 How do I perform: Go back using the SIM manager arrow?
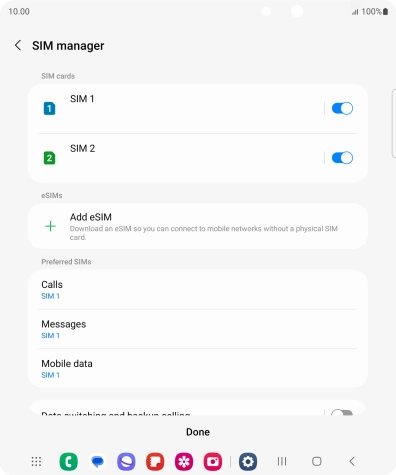point(18,45)
